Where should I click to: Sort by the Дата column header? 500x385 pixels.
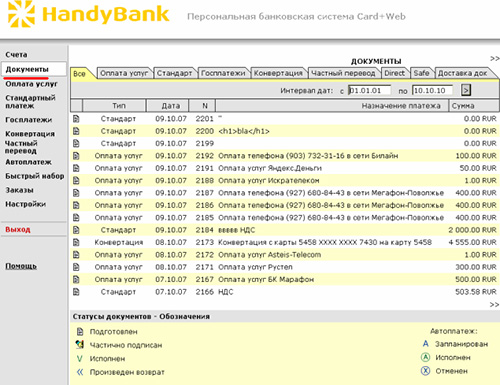click(168, 106)
